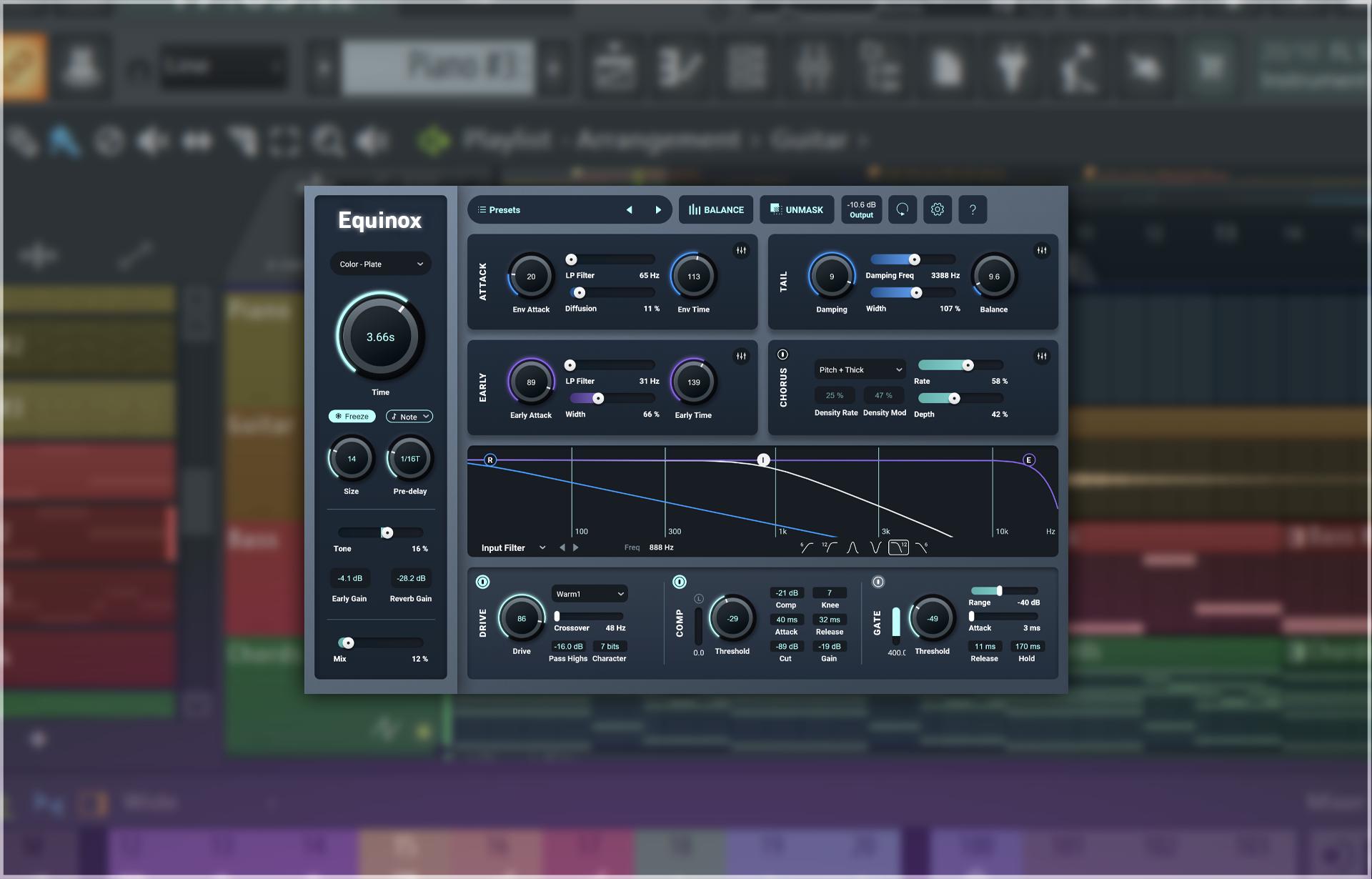
Task: Click the Character 7 bits field
Action: [x=610, y=646]
